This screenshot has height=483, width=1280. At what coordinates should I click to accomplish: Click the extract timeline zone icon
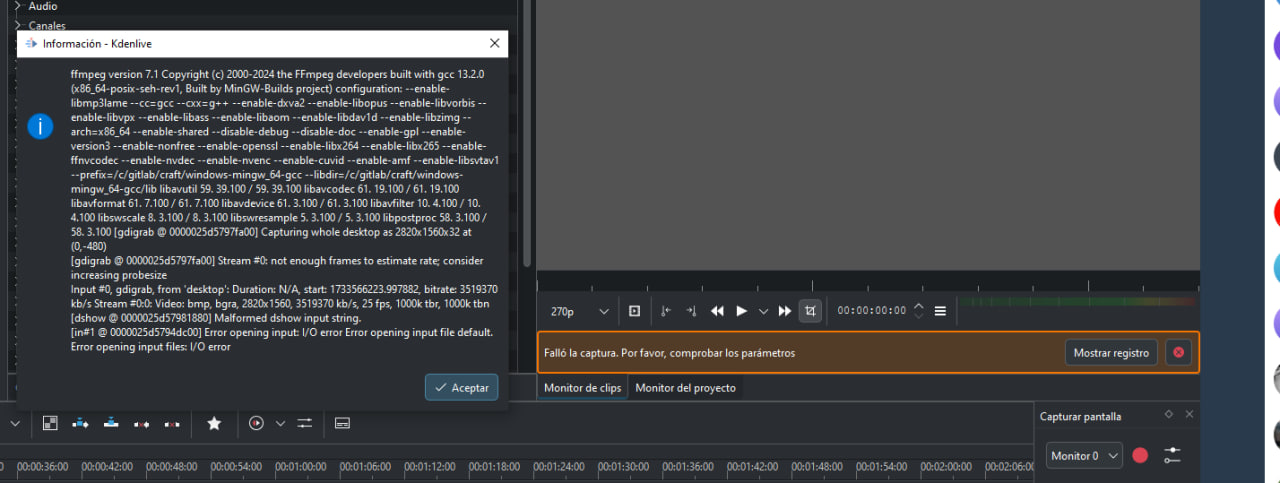pyautogui.click(x=141, y=423)
